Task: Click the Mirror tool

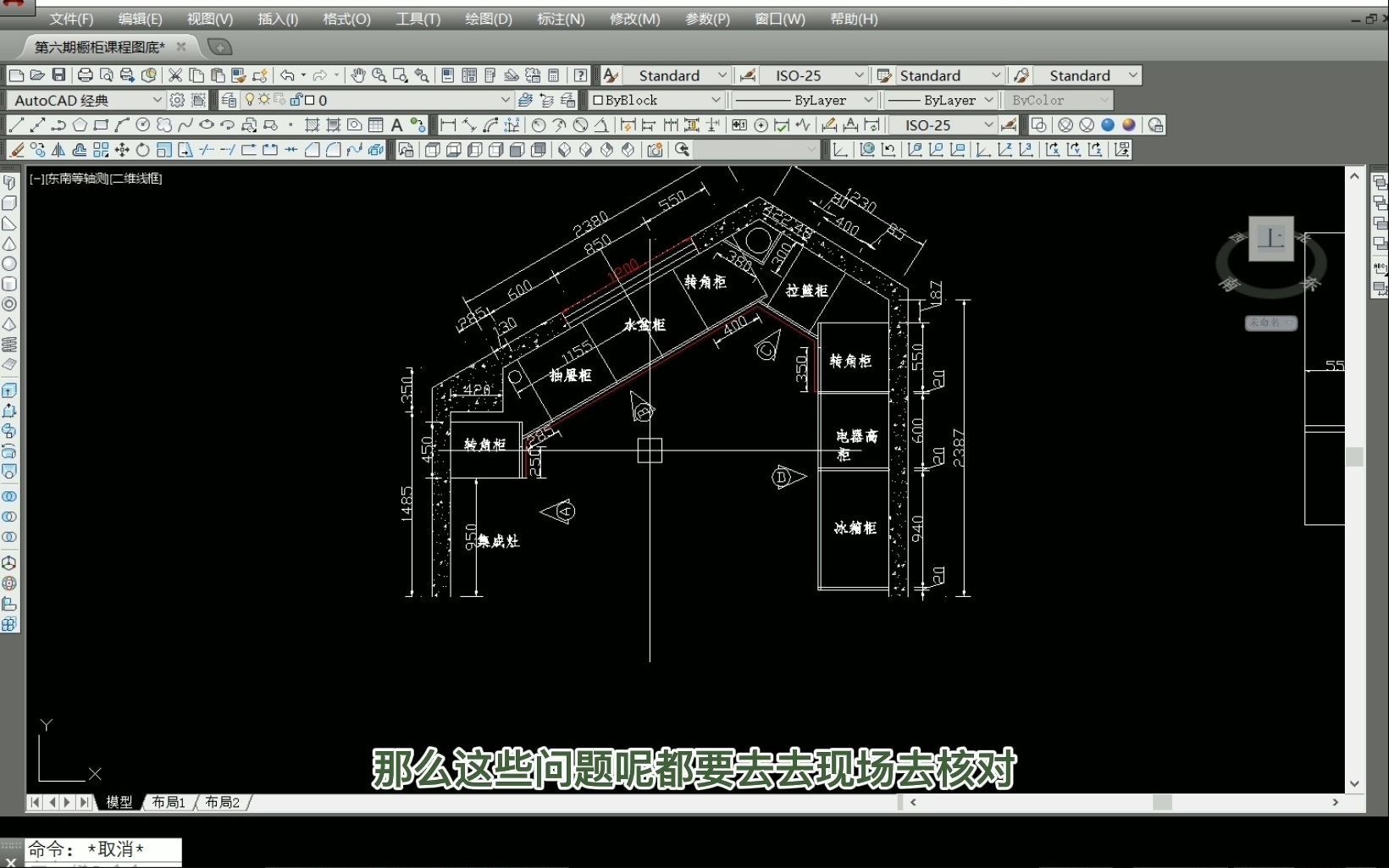Action: pyautogui.click(x=58, y=150)
